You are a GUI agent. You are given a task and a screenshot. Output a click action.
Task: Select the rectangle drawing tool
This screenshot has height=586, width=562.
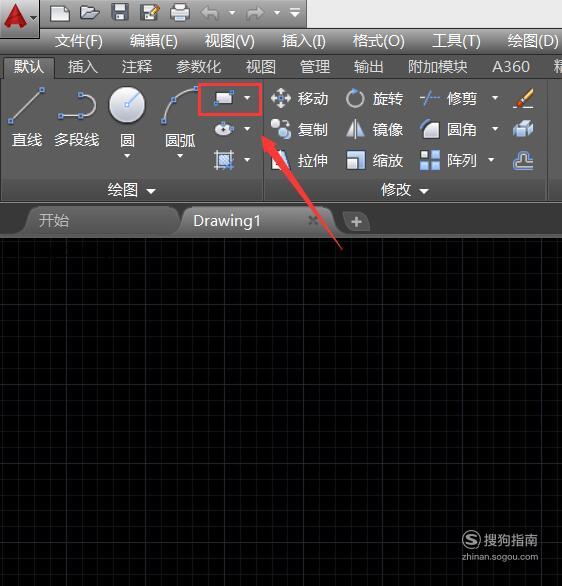tap(224, 98)
